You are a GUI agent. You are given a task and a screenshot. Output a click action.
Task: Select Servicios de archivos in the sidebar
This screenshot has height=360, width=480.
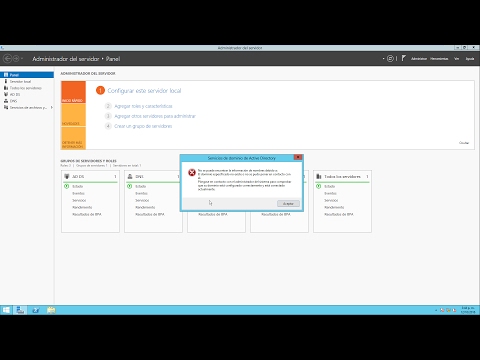pos(27,107)
